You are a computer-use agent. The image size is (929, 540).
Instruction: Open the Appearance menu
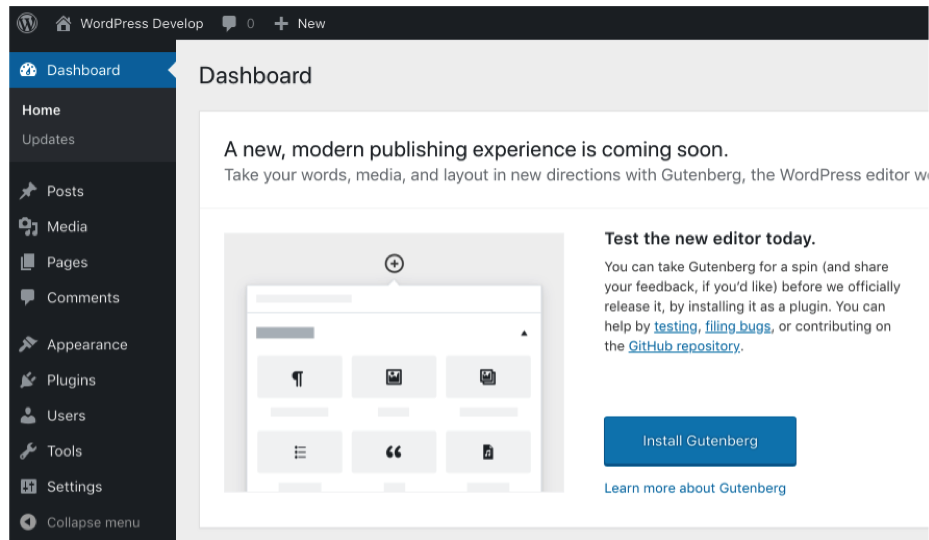[x=87, y=345]
